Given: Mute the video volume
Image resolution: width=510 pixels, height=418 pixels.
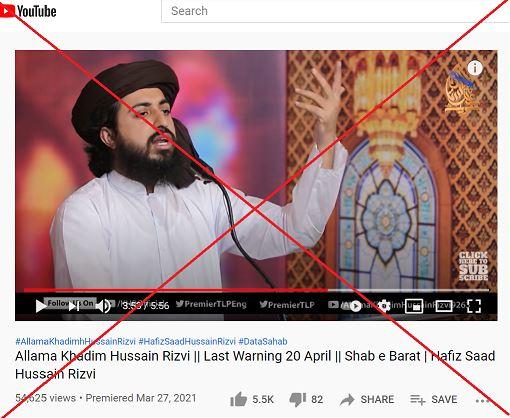Looking at the screenshot, I should (103, 306).
